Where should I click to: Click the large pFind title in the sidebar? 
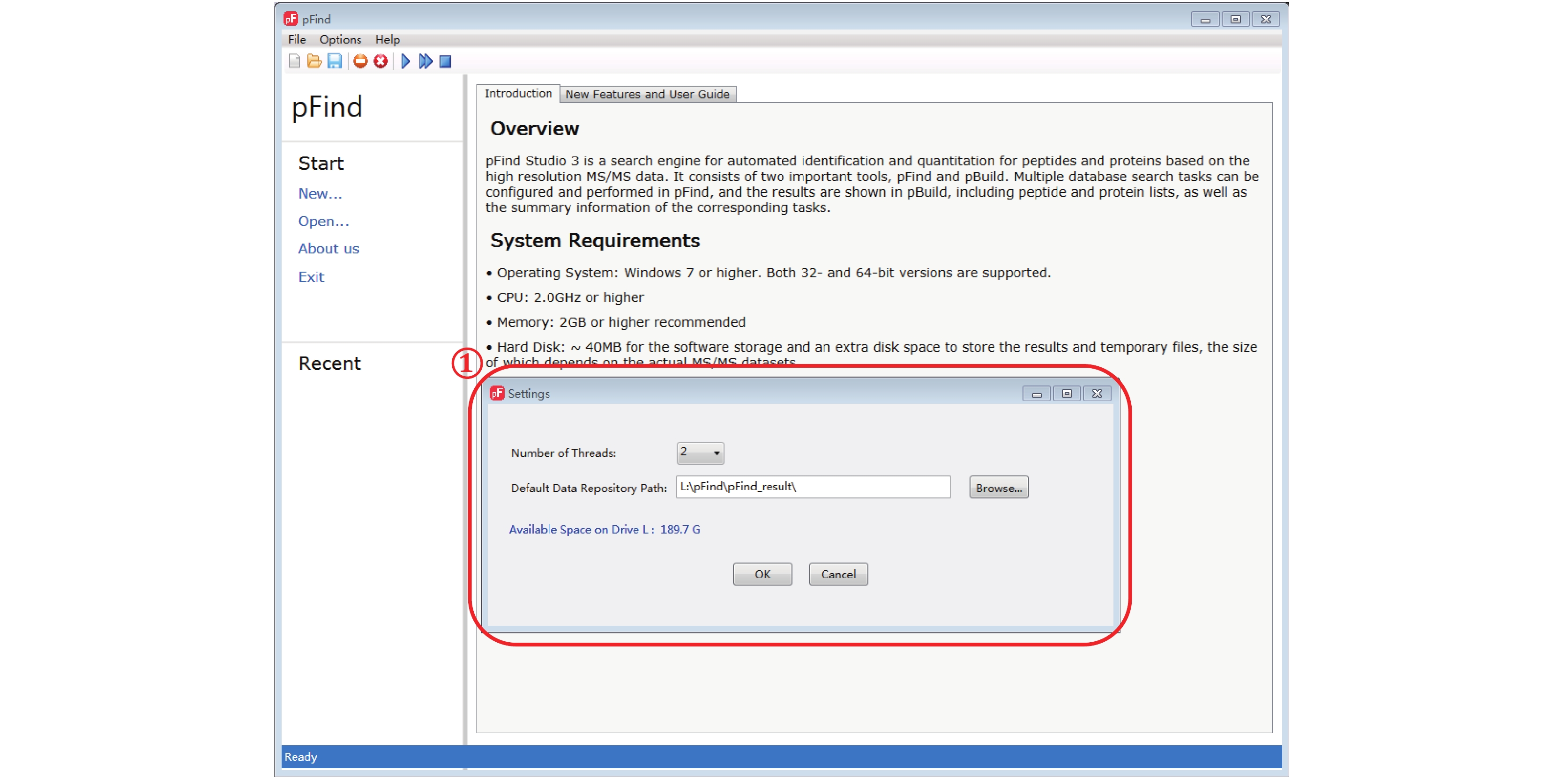[x=327, y=107]
